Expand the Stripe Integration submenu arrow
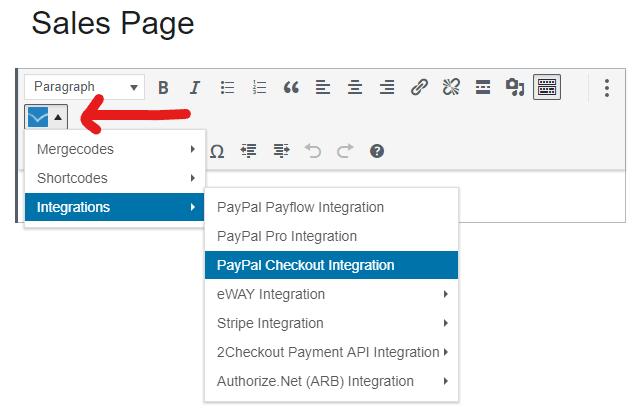This screenshot has height=417, width=642. (x=445, y=323)
